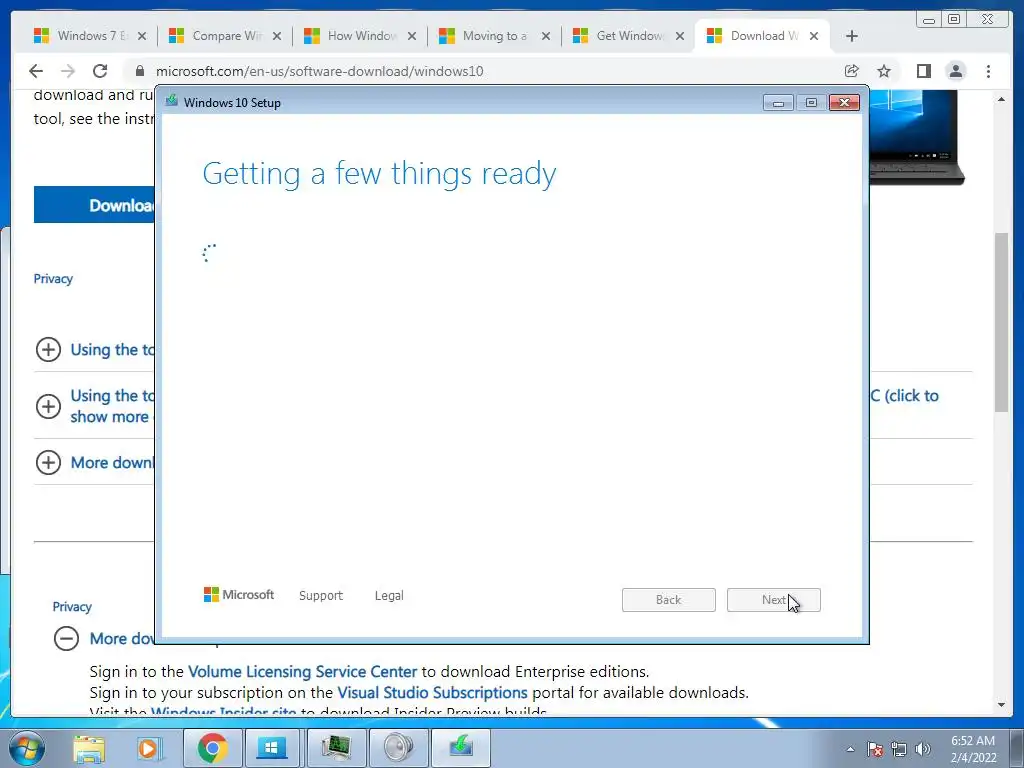Go back with Chrome's back arrow
1024x768 pixels.
click(36, 71)
